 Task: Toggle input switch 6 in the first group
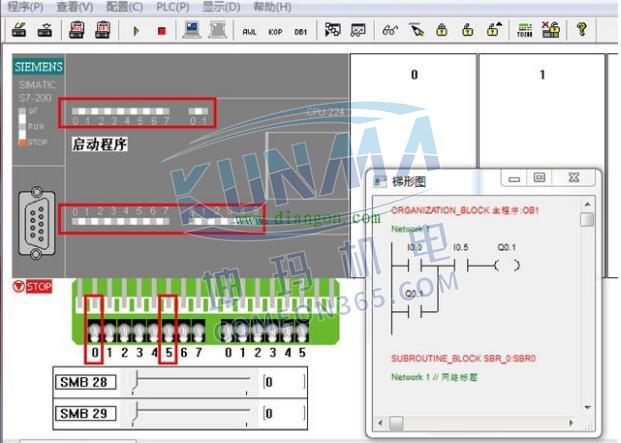183,331
